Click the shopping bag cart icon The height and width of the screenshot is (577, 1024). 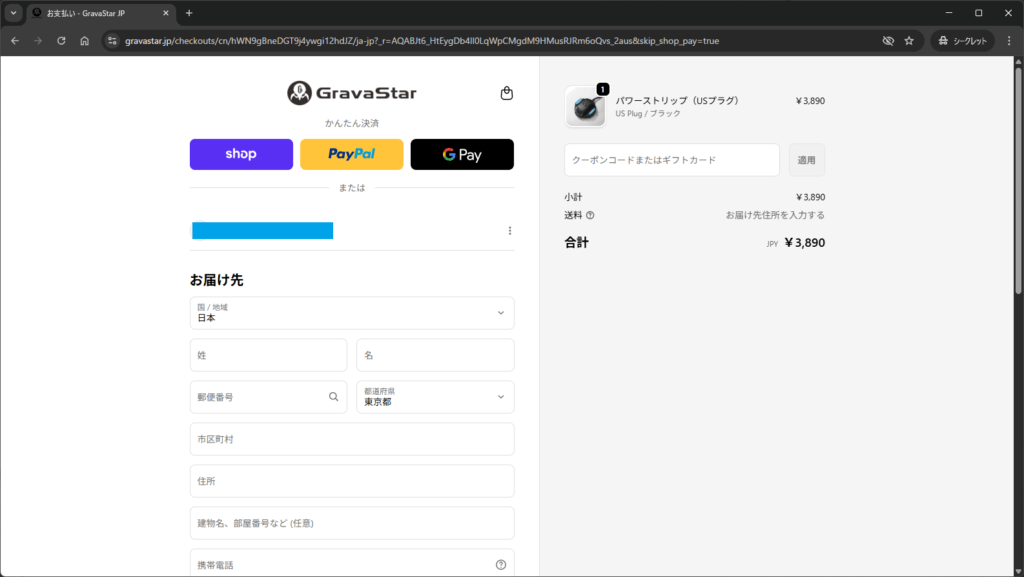coord(506,94)
